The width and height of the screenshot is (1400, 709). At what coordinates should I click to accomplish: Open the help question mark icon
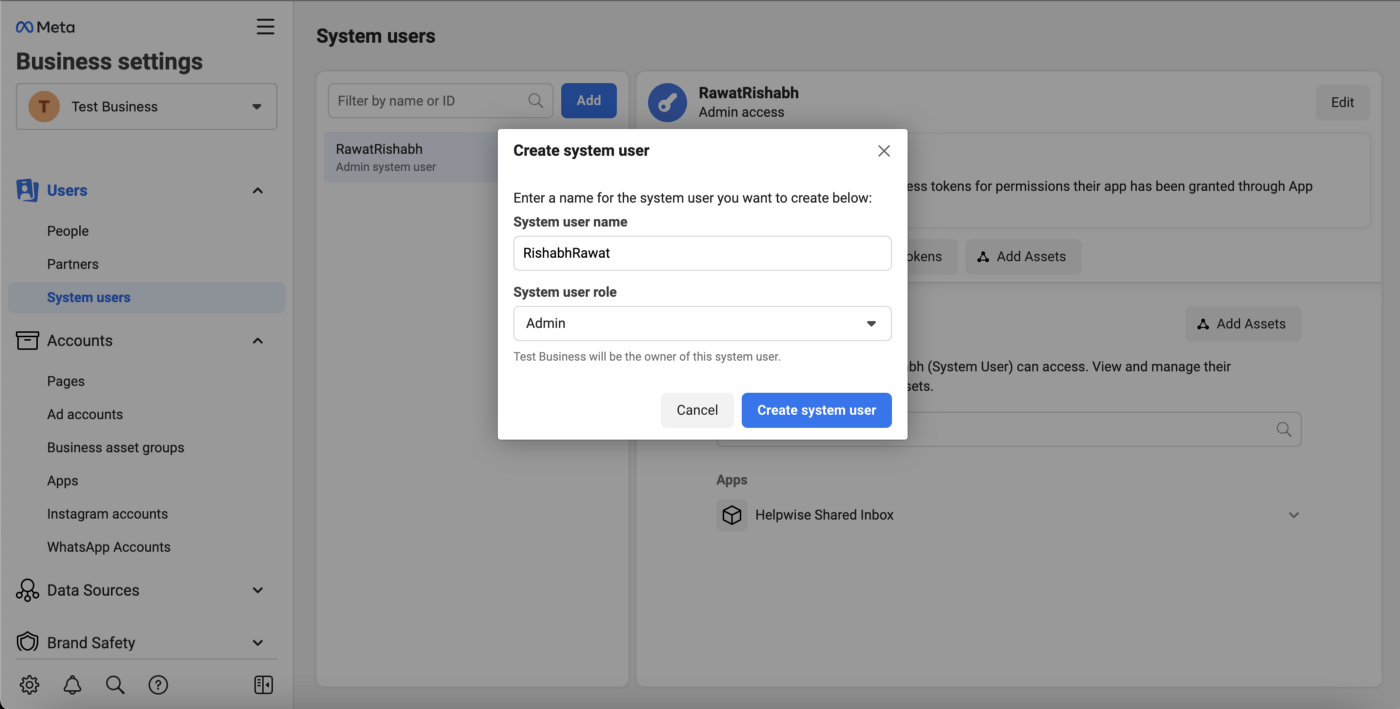158,685
